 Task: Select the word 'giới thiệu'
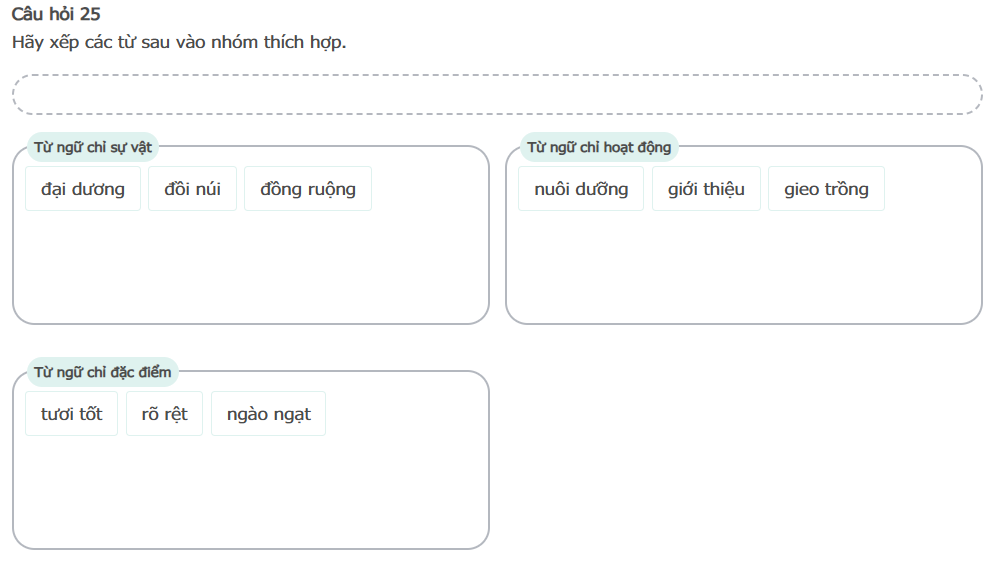706,189
